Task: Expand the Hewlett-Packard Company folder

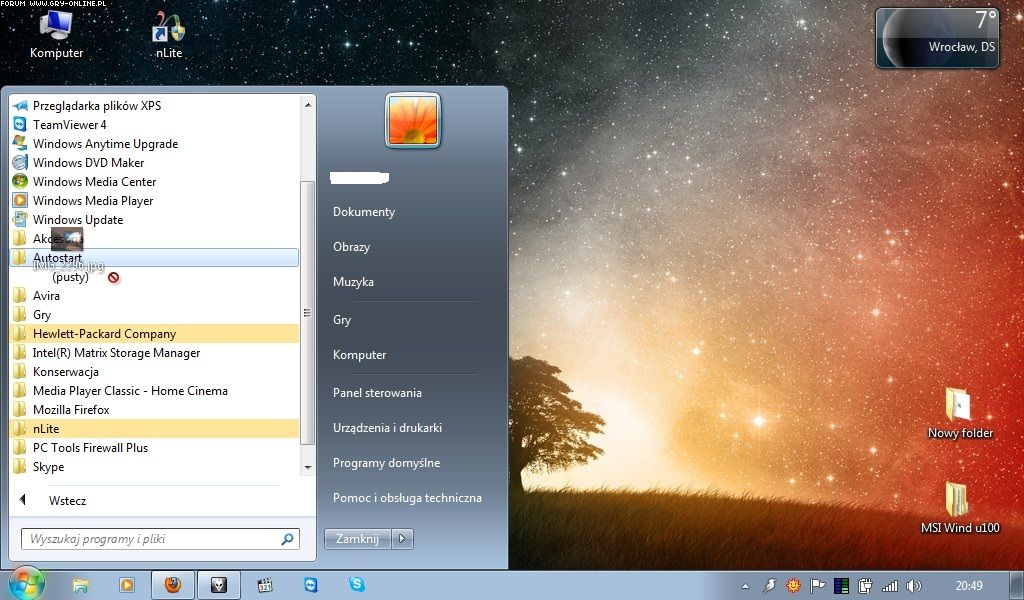Action: 155,334
